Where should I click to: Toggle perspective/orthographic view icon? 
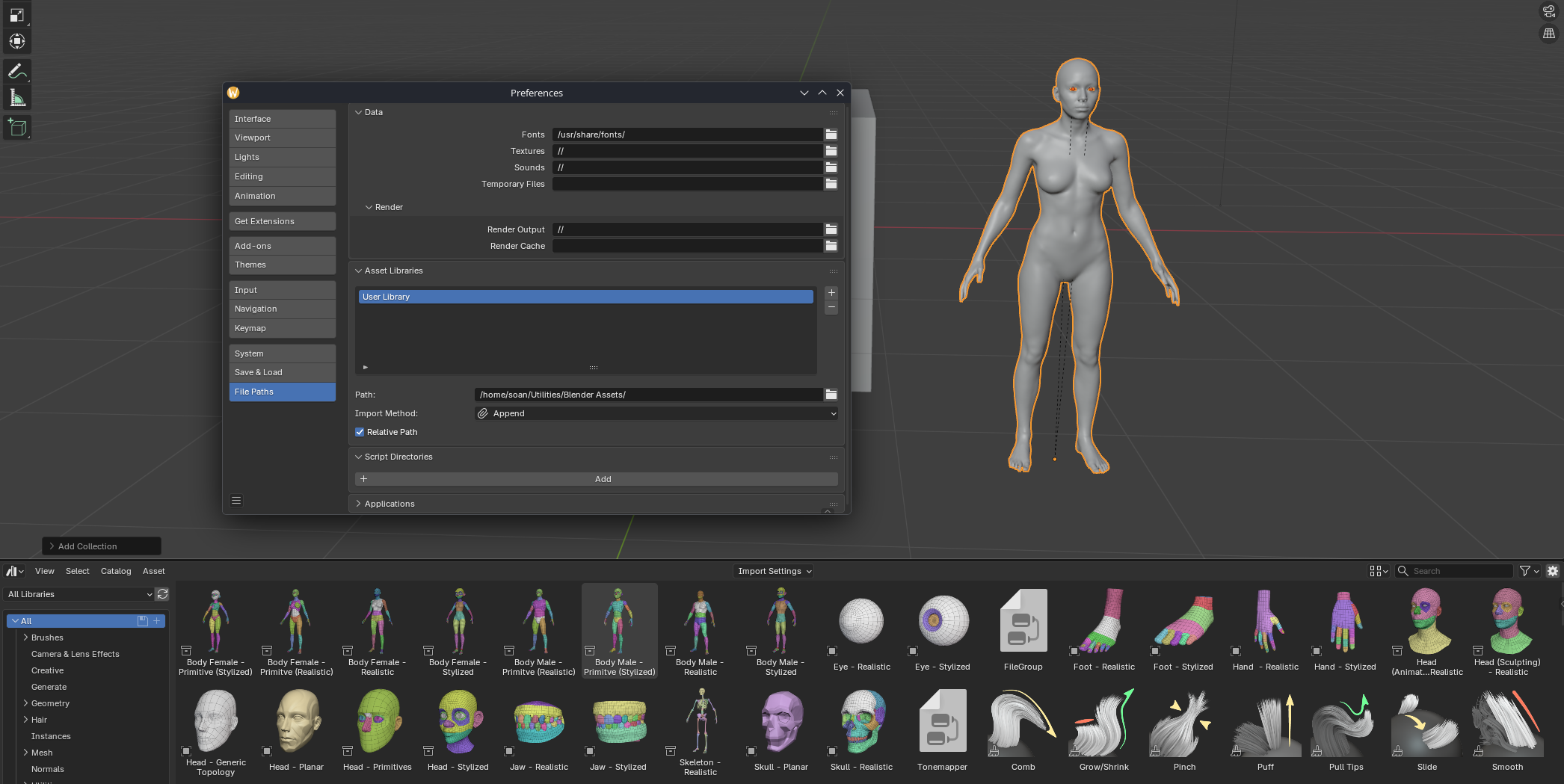1549,34
